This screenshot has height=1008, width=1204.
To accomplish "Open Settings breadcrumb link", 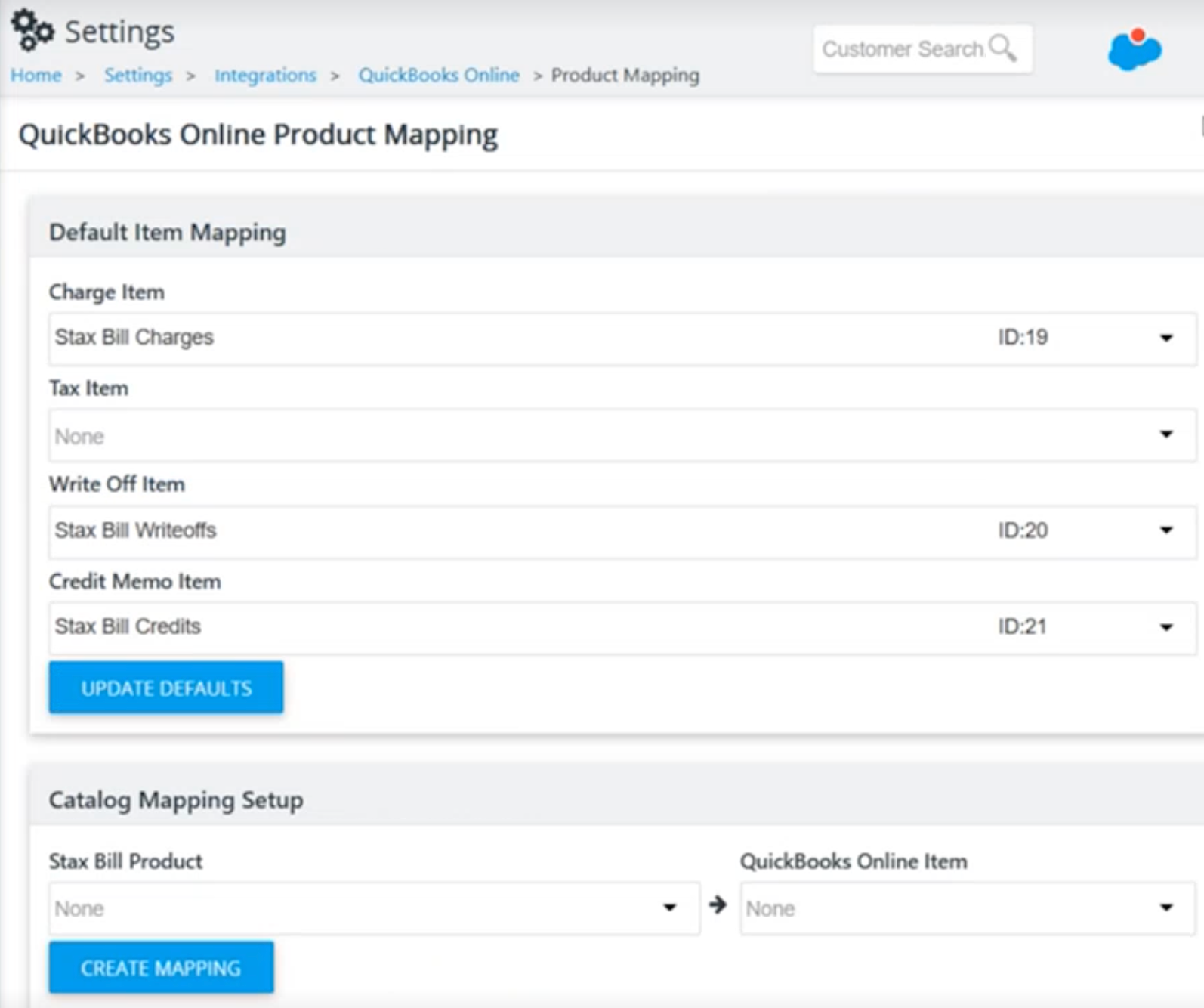I will (x=138, y=75).
